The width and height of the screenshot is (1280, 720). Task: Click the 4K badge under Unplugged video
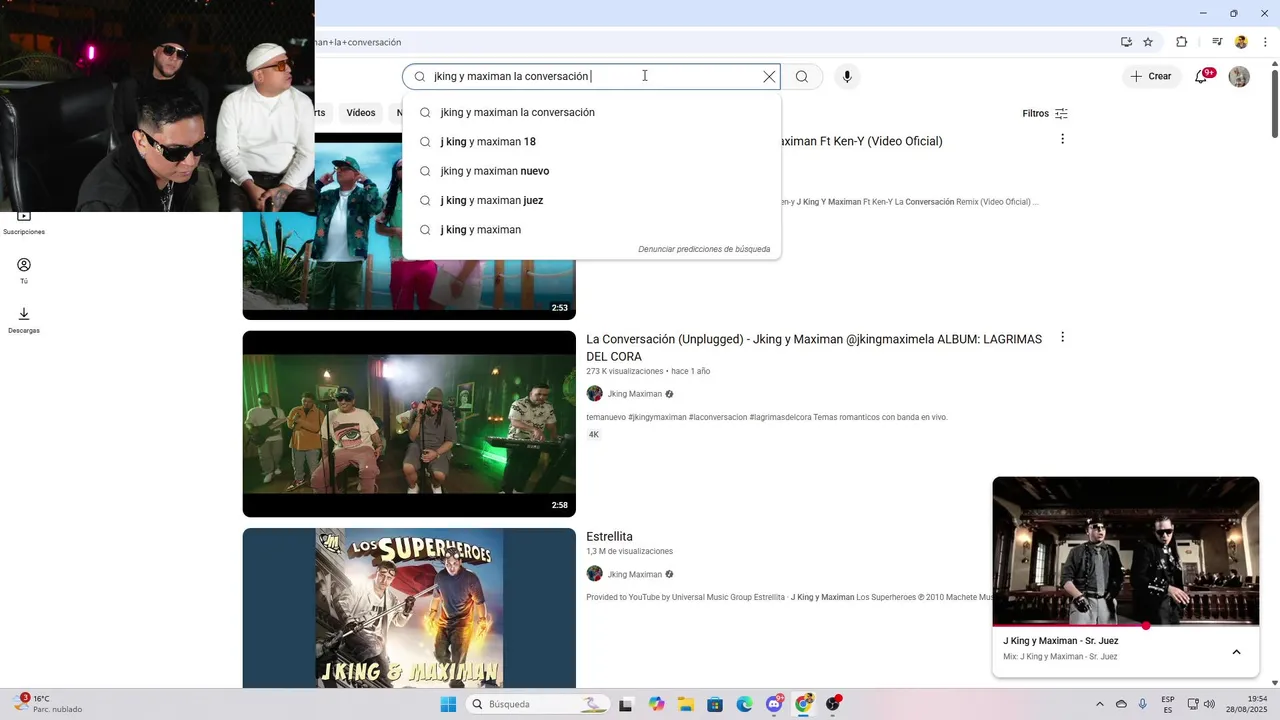[594, 435]
